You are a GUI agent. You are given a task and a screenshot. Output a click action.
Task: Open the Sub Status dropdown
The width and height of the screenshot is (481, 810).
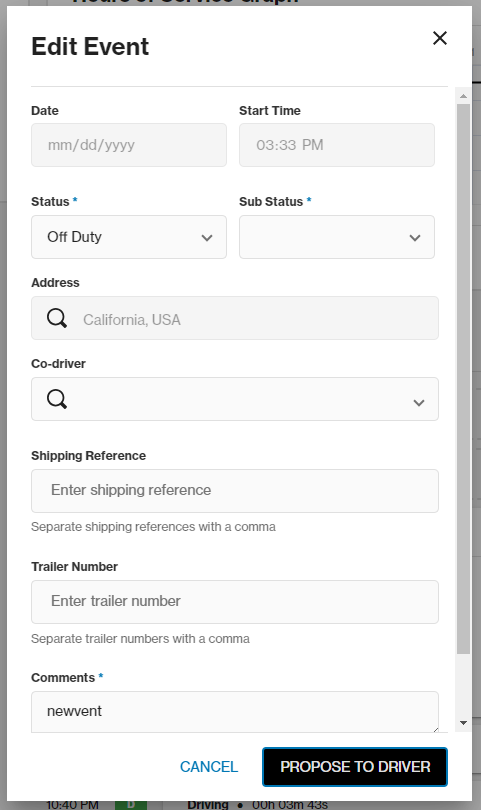(x=337, y=237)
